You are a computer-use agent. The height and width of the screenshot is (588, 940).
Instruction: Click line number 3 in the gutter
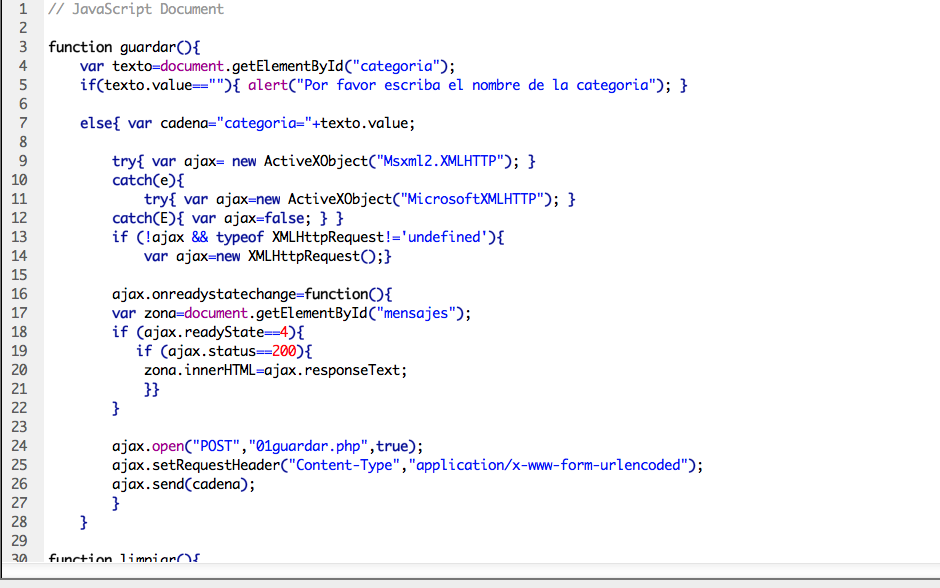[22, 47]
